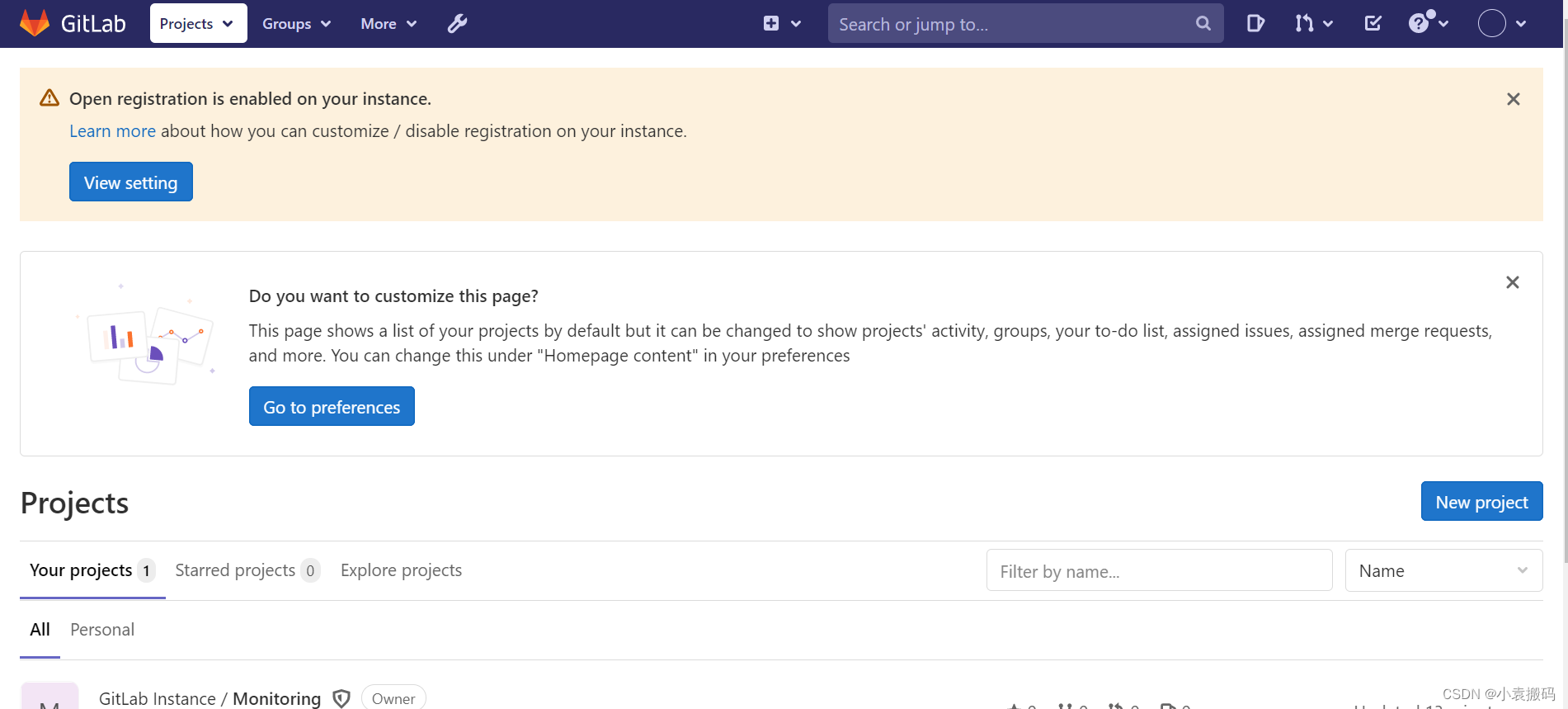Open the Issues icon in navbar

(1255, 24)
